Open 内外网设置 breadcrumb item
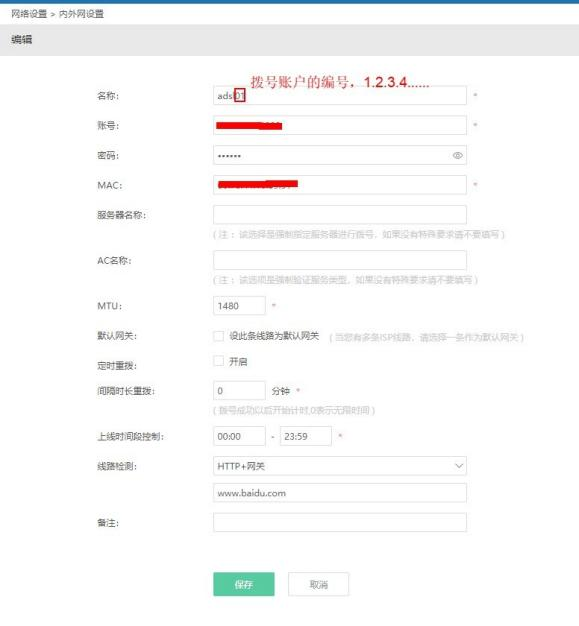 [x=81, y=14]
